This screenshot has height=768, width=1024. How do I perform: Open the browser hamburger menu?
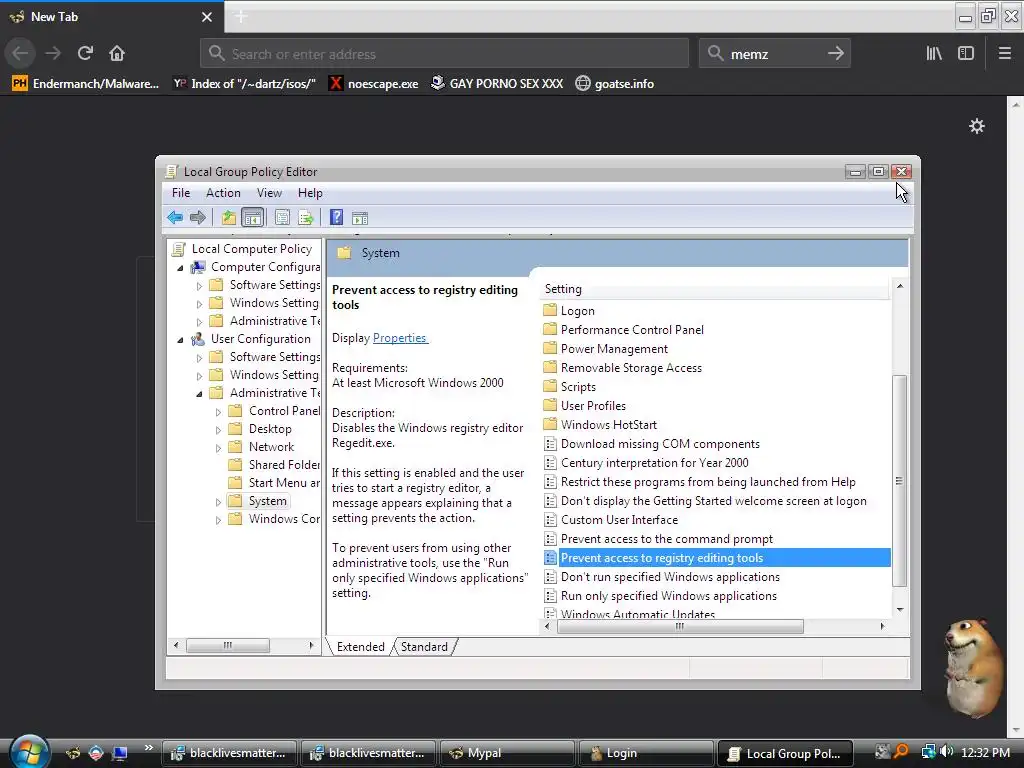coord(1004,53)
